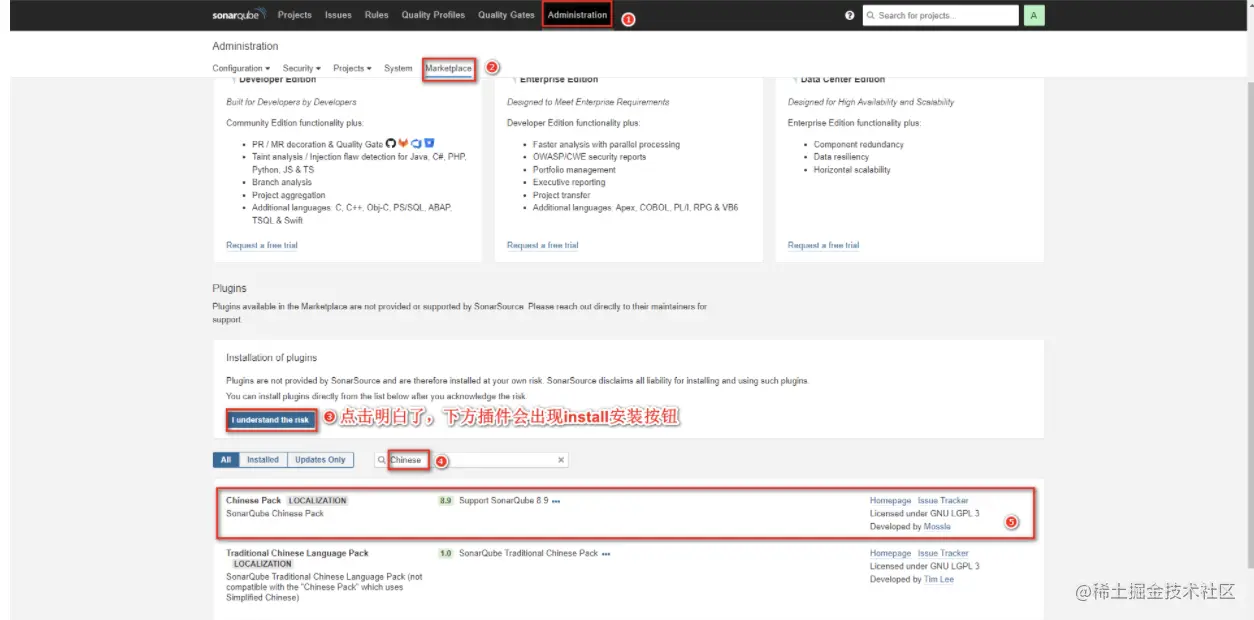The image size is (1254, 620).
Task: Click the Plugins section heading
Action: click(229, 288)
